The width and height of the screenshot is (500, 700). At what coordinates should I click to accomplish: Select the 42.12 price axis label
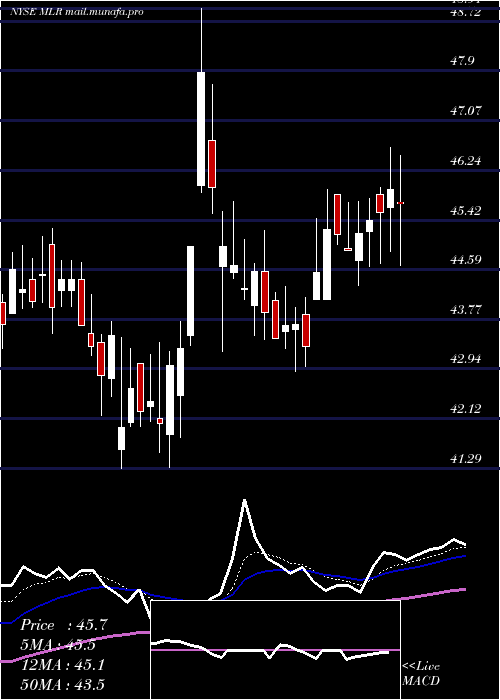click(x=467, y=408)
